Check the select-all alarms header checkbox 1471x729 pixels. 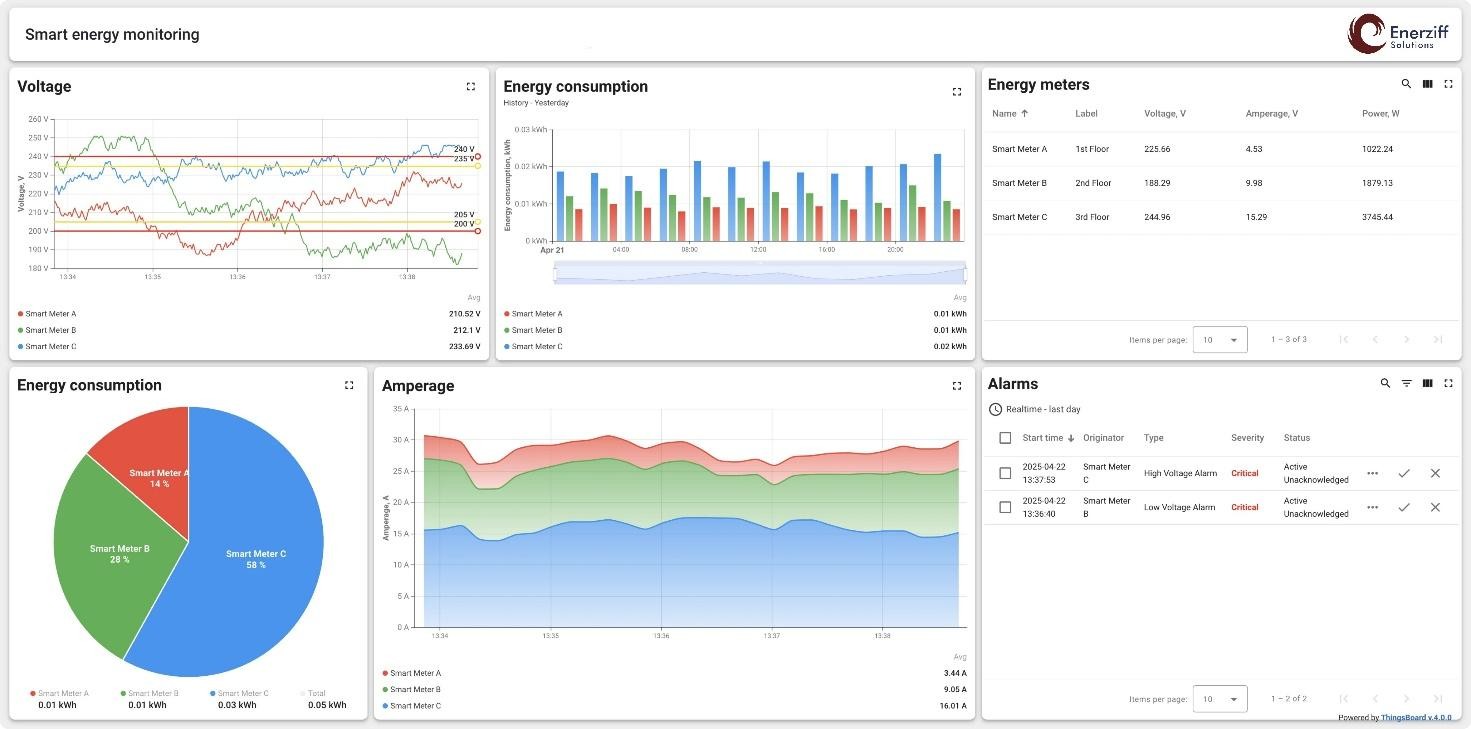(x=1005, y=438)
